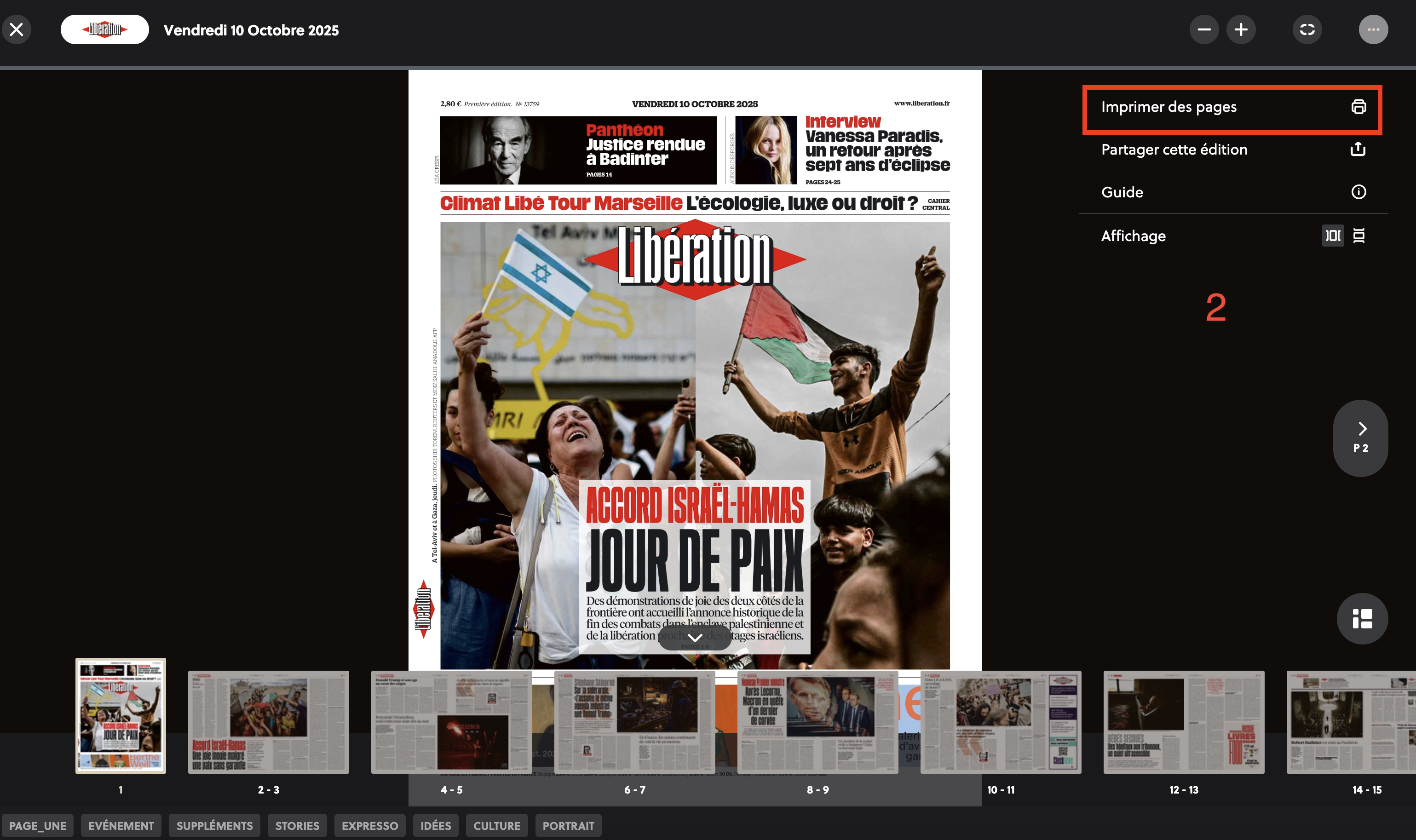
Task: Click www.liberation.fr on front page
Action: [922, 103]
